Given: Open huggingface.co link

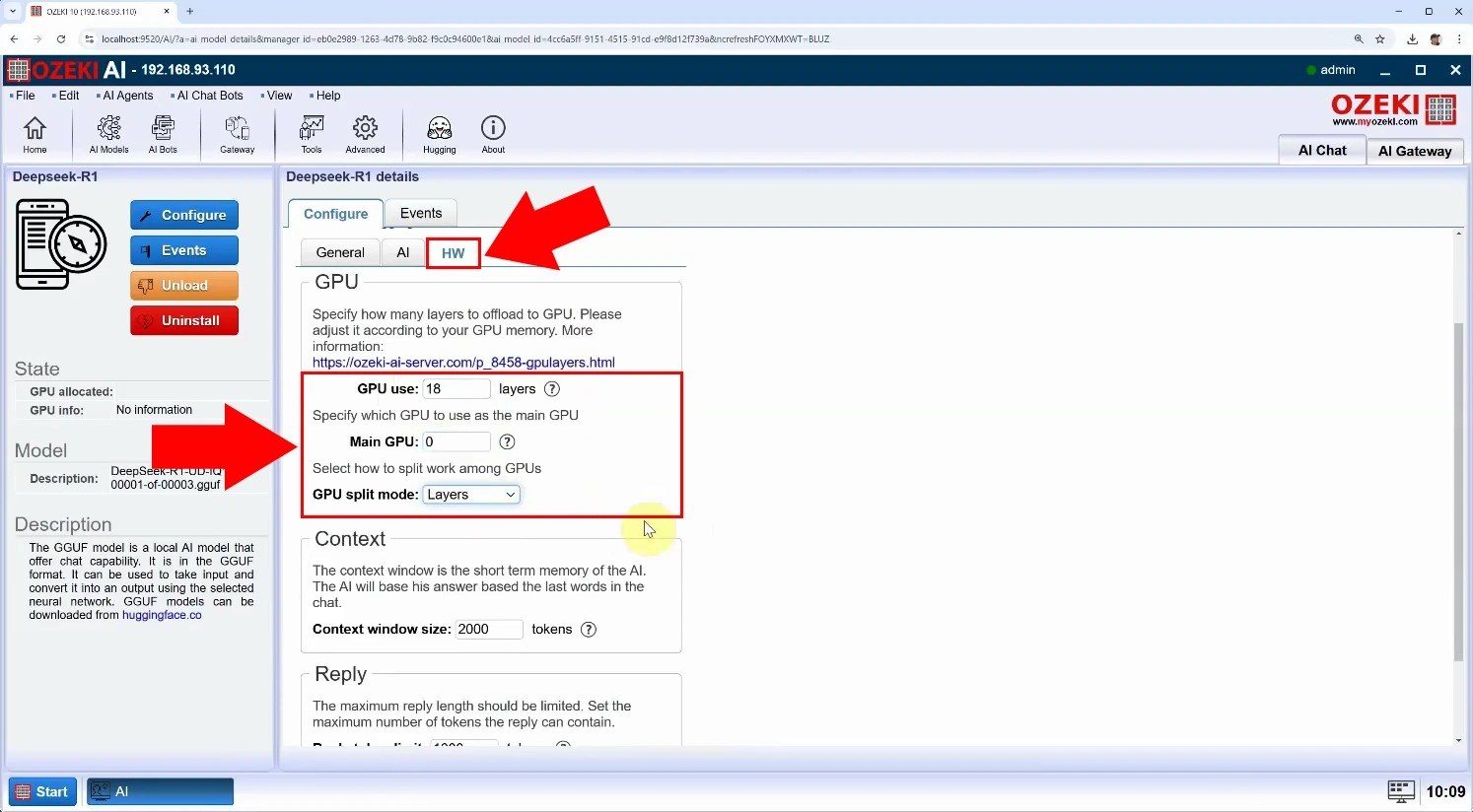Looking at the screenshot, I should click(x=162, y=615).
